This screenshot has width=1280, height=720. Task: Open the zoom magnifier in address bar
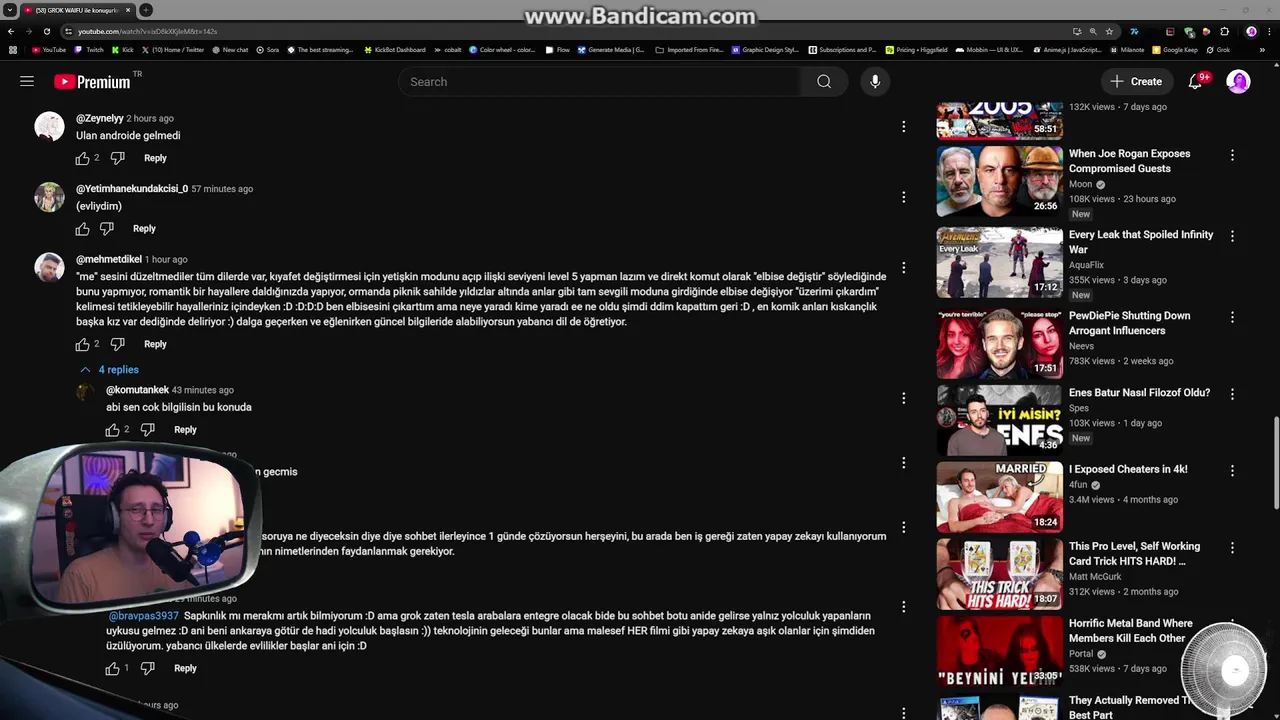click(1093, 31)
